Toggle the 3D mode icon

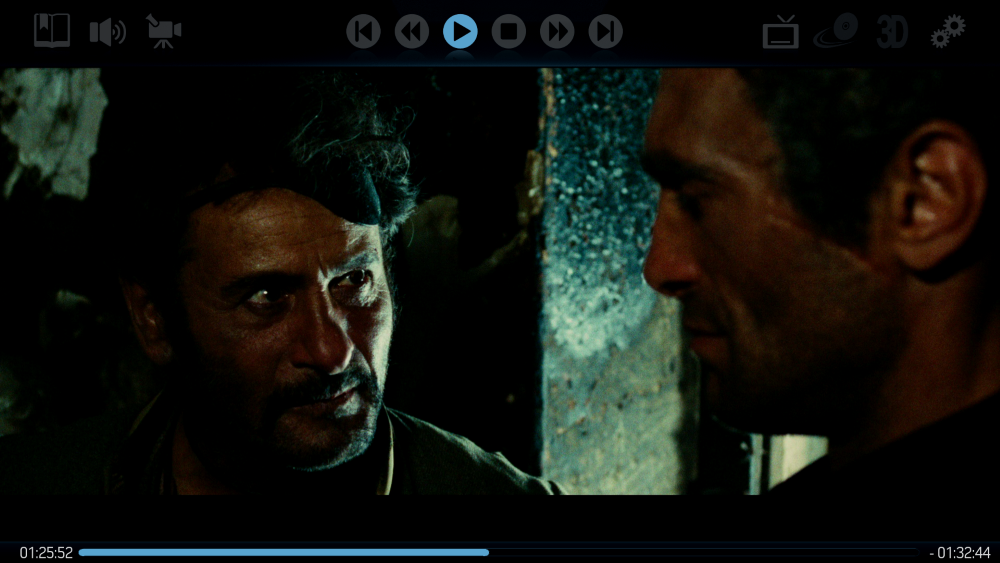click(892, 32)
